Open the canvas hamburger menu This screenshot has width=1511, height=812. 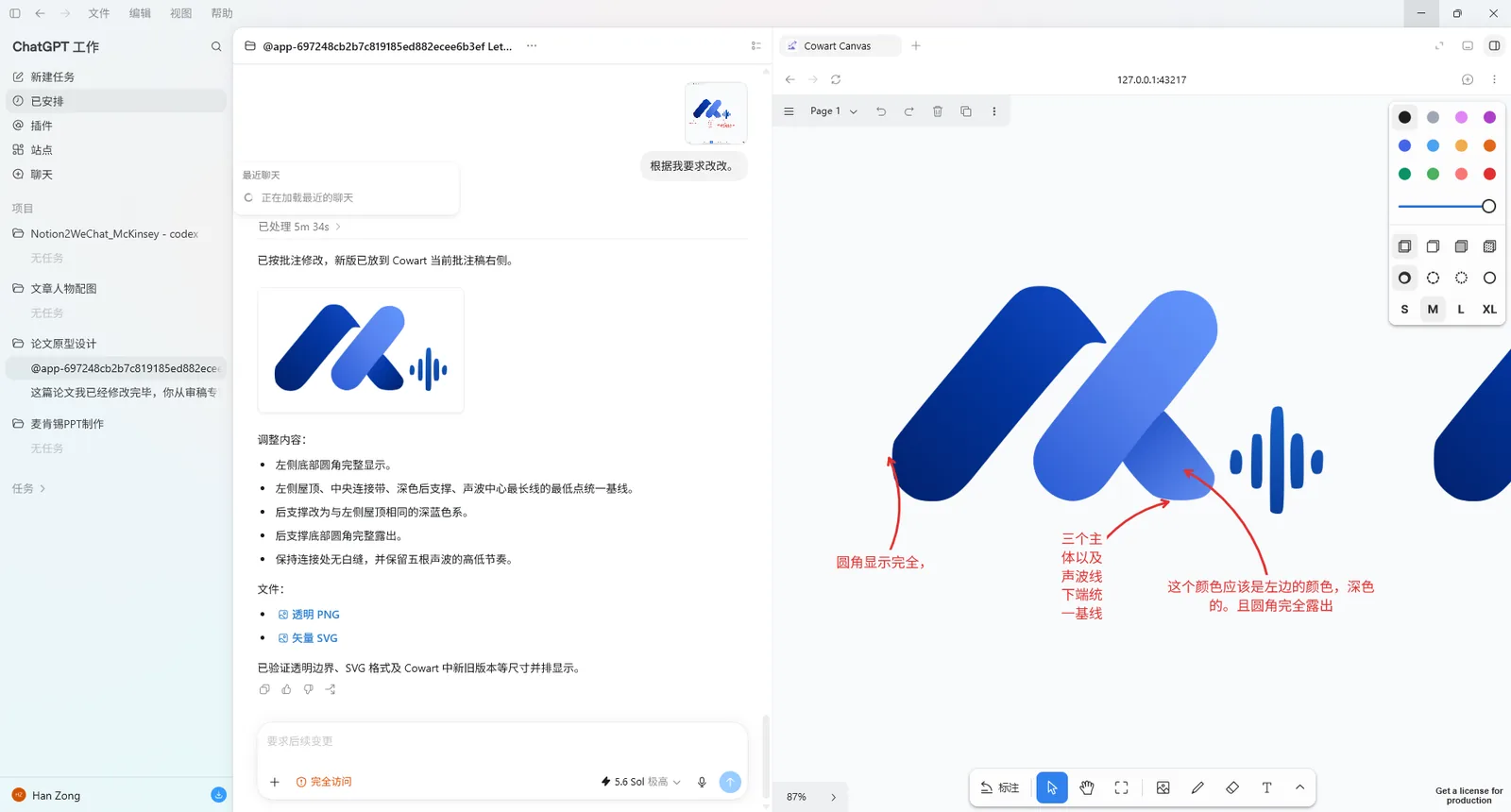coord(789,111)
